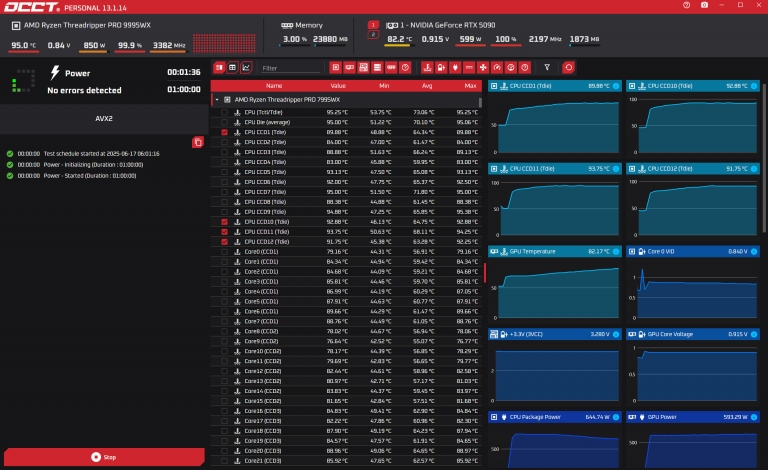Sort sensors by the Value column header
The image size is (768, 470).
tap(338, 86)
